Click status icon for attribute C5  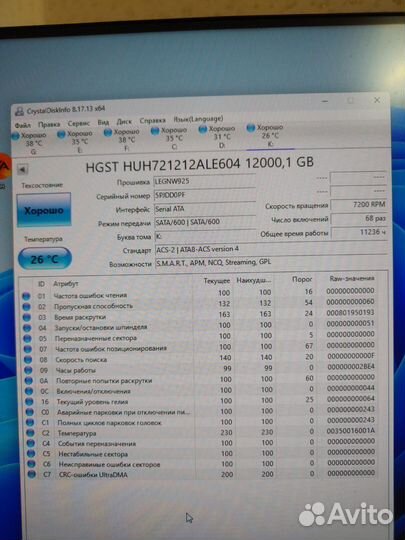31,454
